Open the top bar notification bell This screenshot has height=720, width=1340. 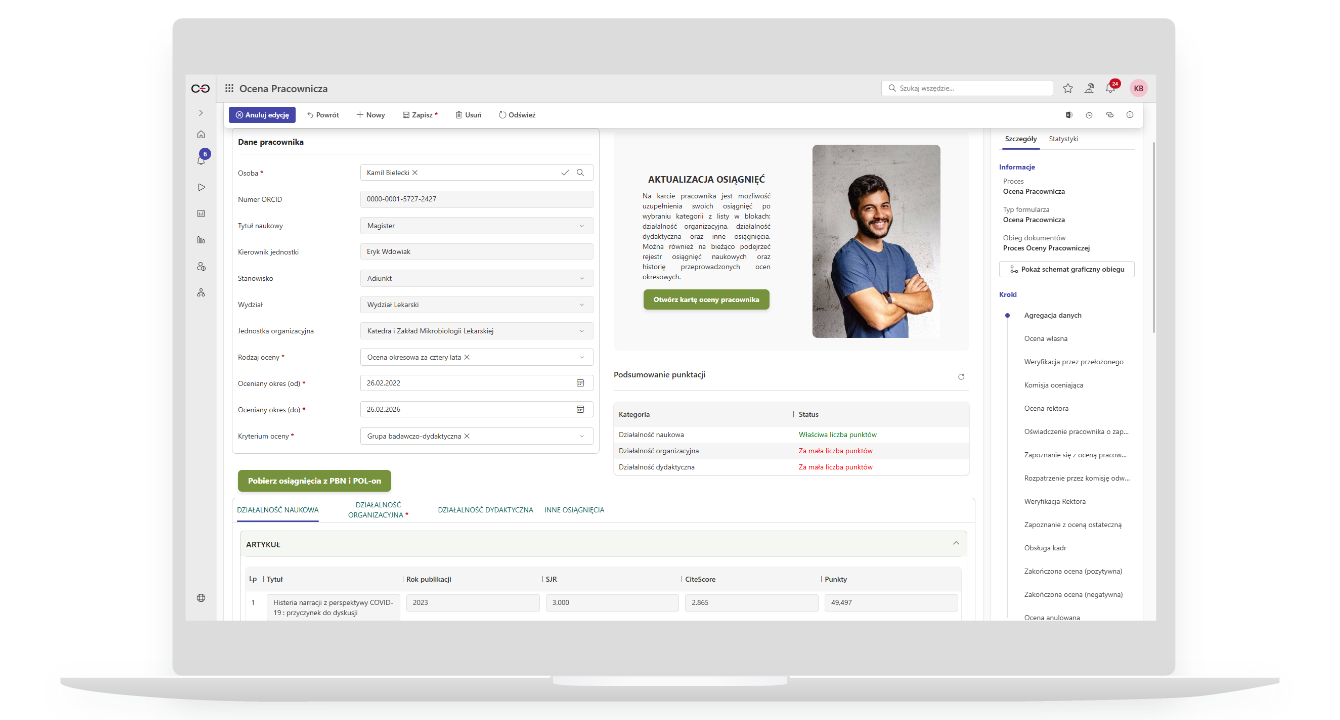tap(1110, 88)
